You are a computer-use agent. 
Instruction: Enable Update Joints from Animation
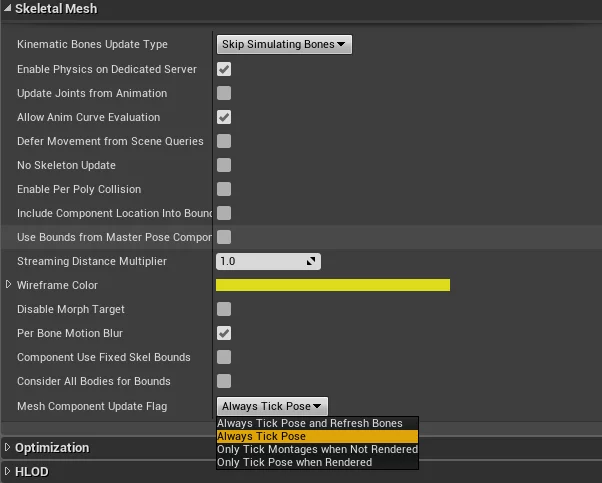[225, 93]
